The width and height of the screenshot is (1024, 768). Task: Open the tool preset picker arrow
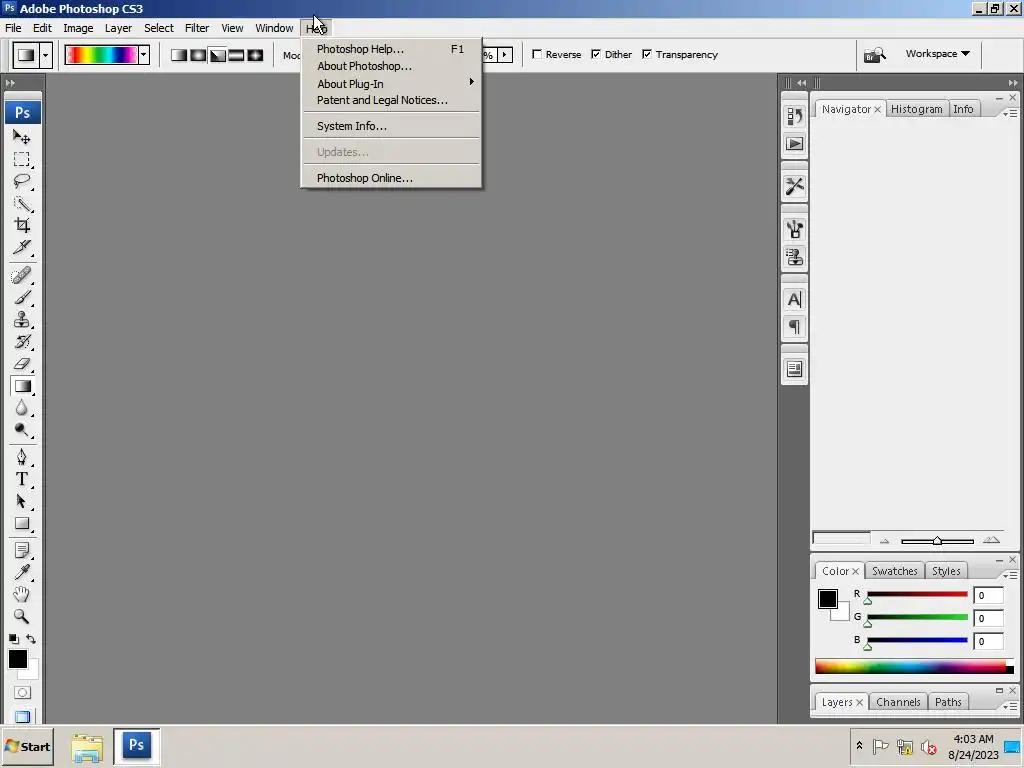[x=45, y=55]
